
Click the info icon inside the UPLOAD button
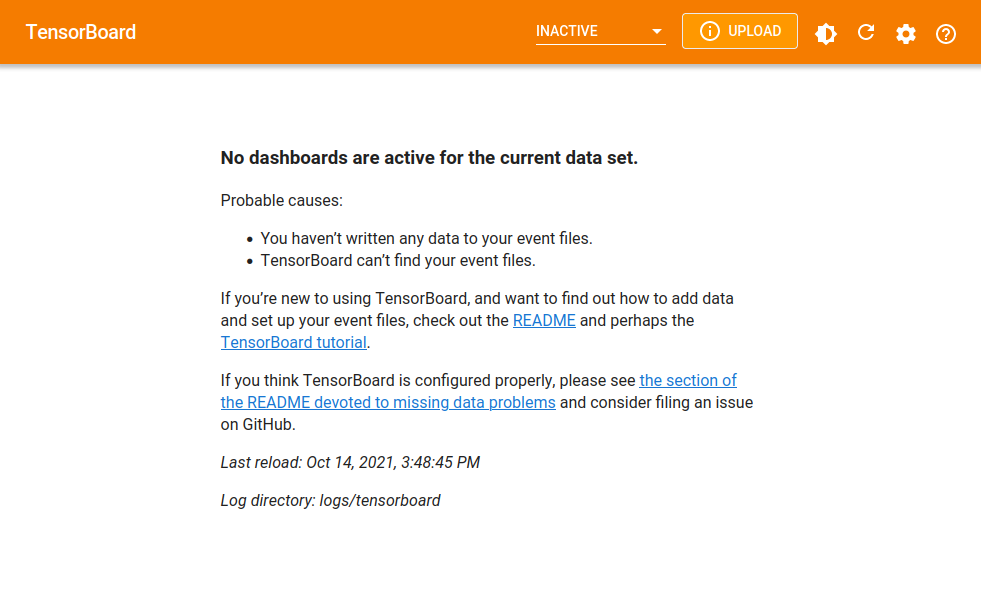tap(710, 31)
